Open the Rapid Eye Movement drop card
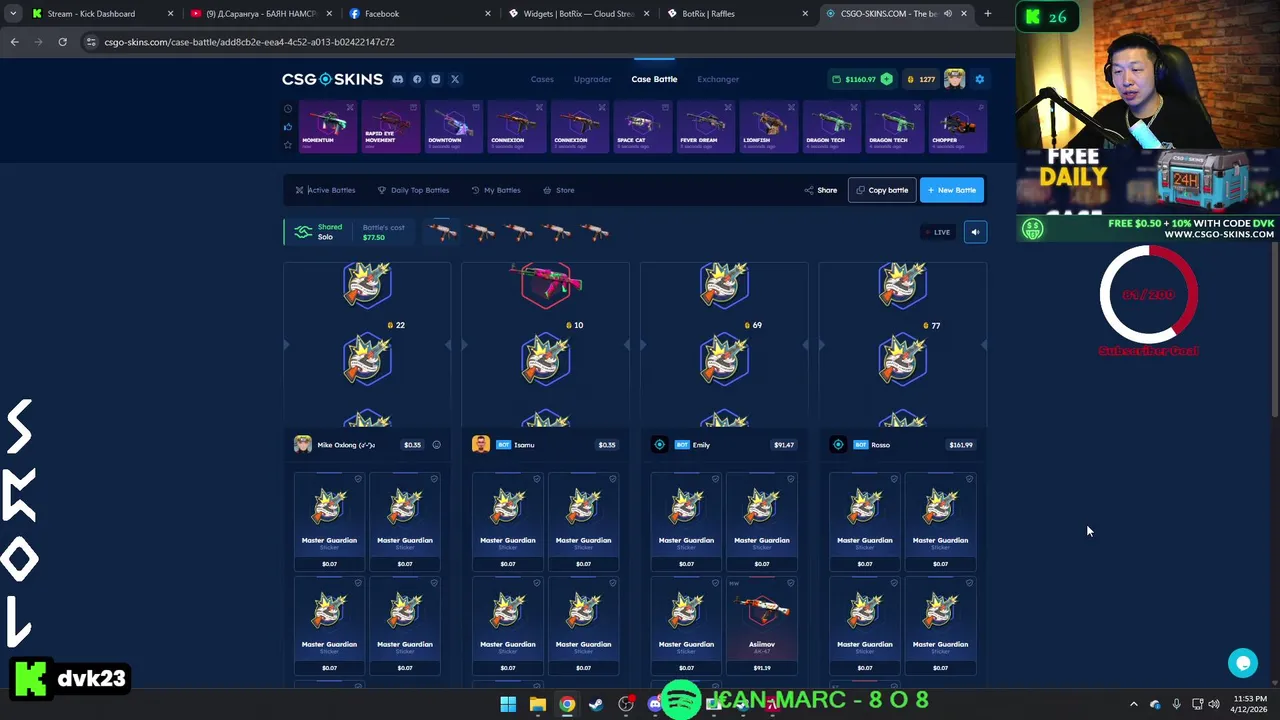Image resolution: width=1280 pixels, height=720 pixels. click(x=391, y=127)
